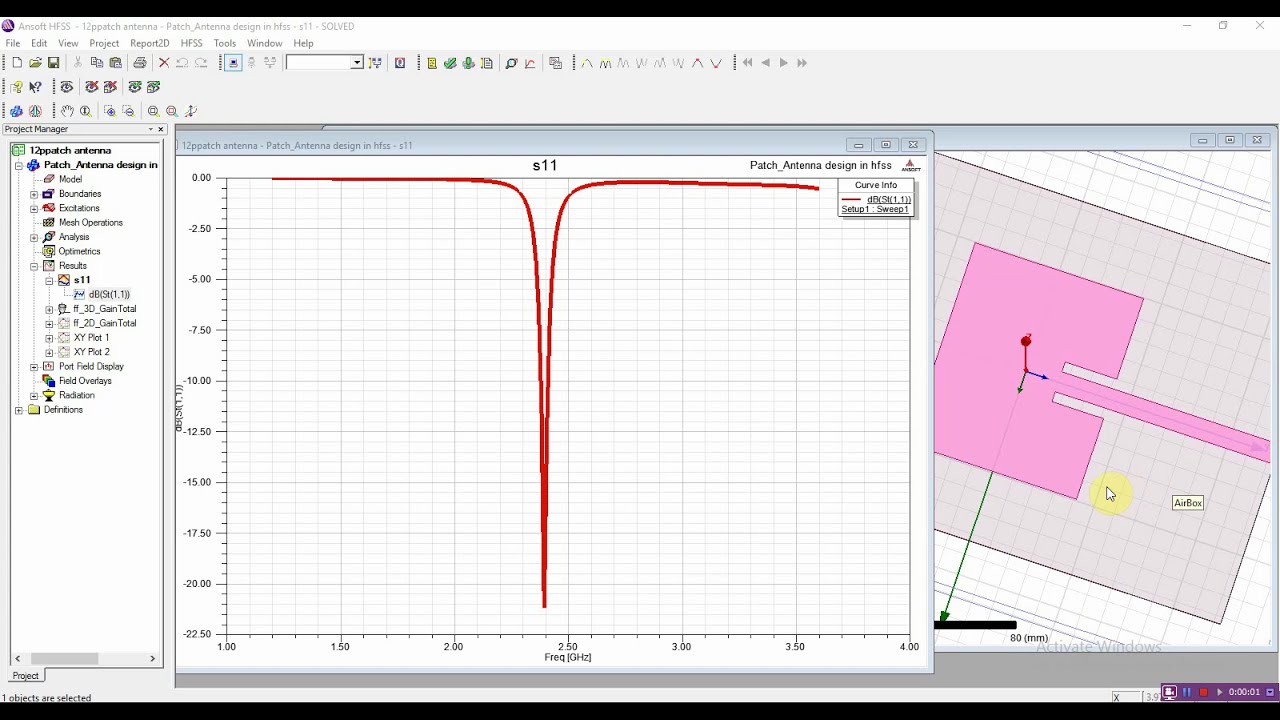Viewport: 1280px width, 720px height.
Task: Click the red X Delete icon
Action: coord(164,63)
